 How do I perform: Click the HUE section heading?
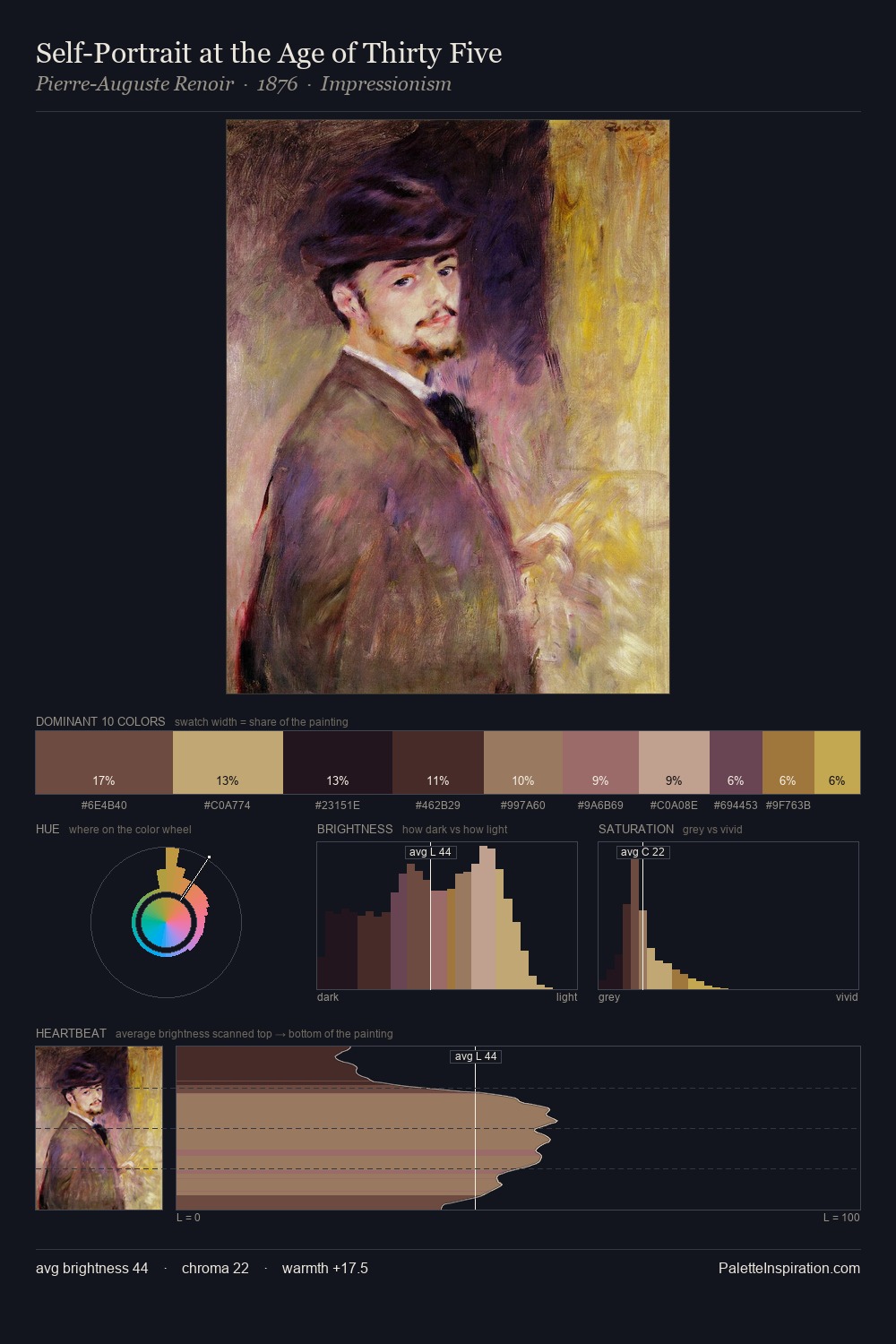click(47, 829)
